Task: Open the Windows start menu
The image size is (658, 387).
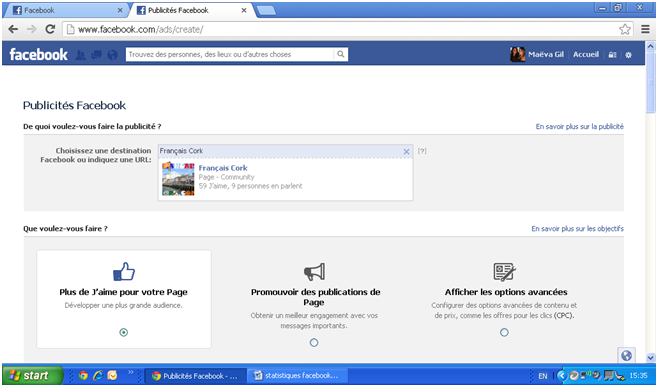Action: click(x=32, y=375)
